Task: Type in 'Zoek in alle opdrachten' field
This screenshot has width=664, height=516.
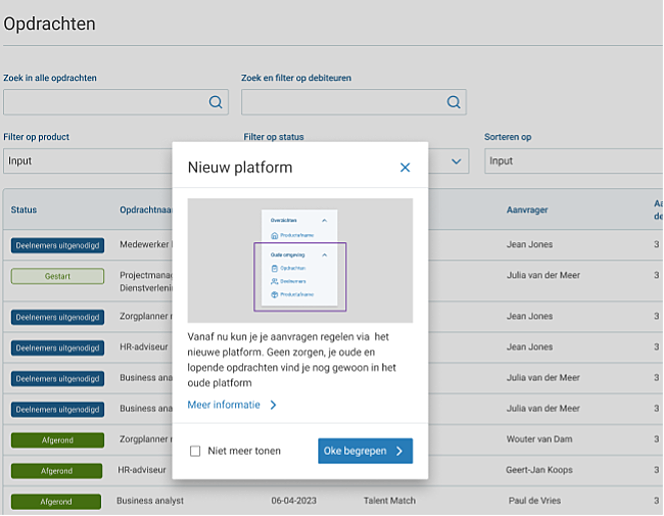Action: point(105,102)
